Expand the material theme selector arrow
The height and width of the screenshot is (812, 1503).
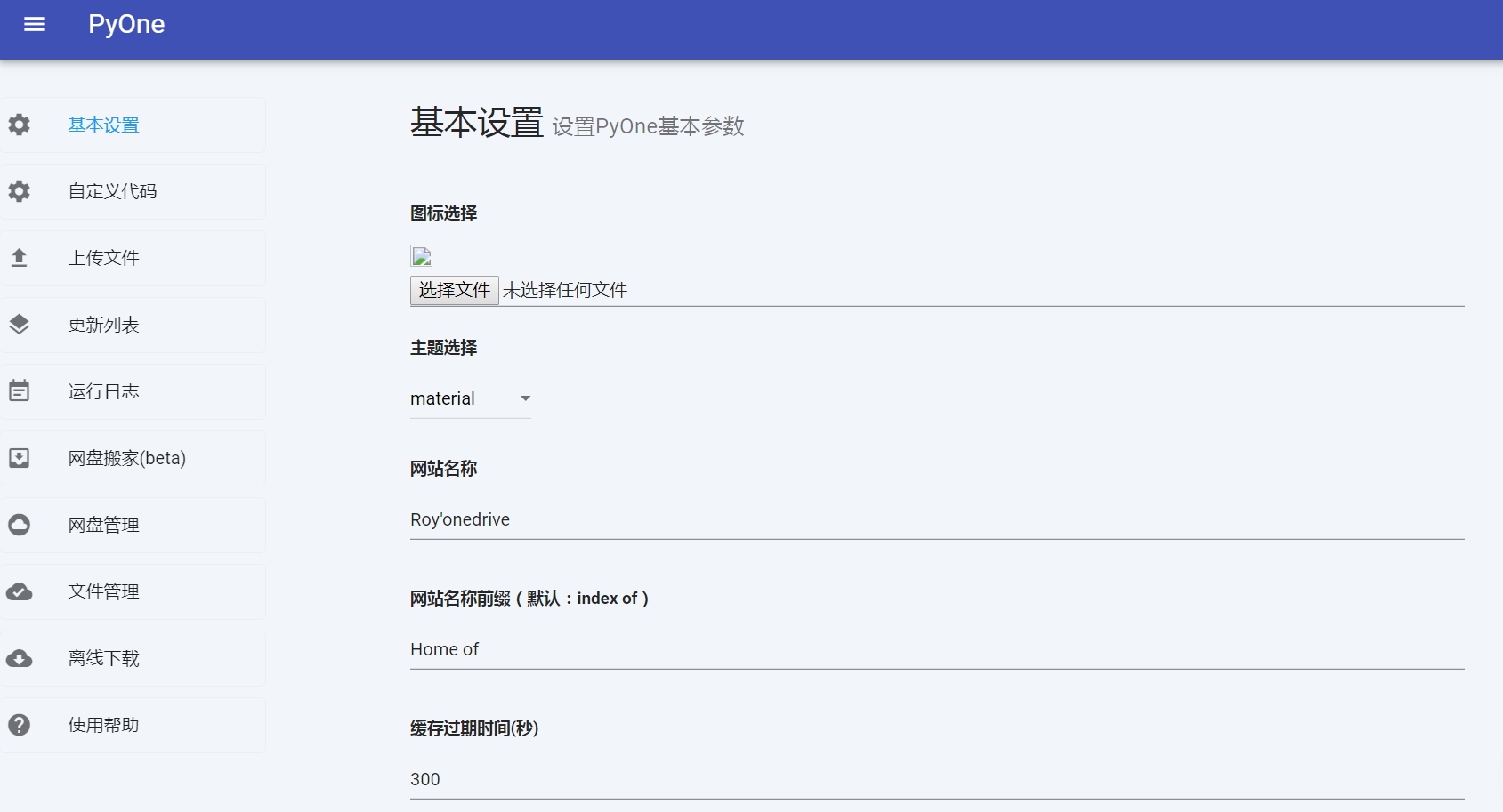click(525, 398)
